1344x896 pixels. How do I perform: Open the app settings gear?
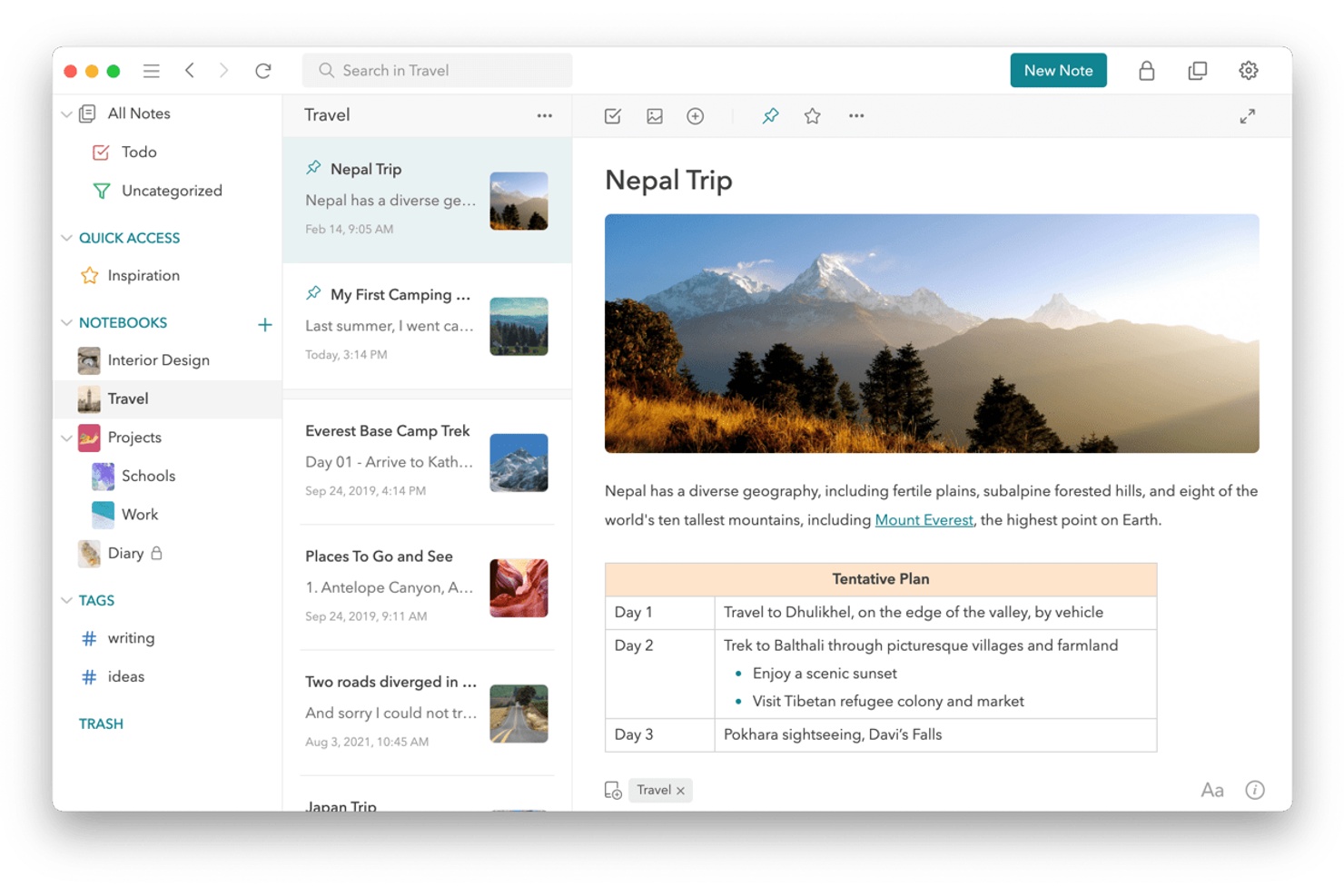[1249, 70]
